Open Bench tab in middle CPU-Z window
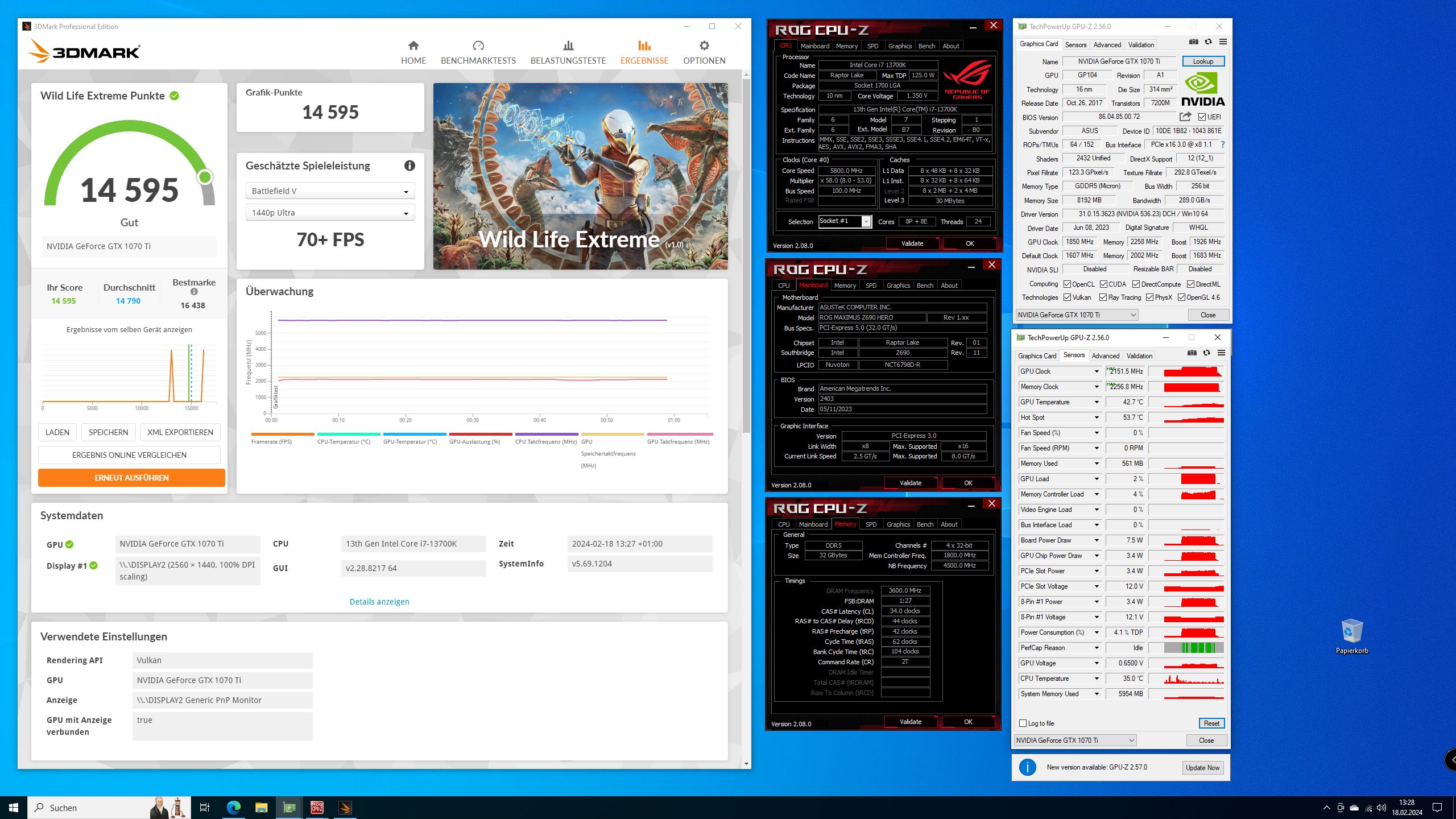1456x819 pixels. (925, 286)
